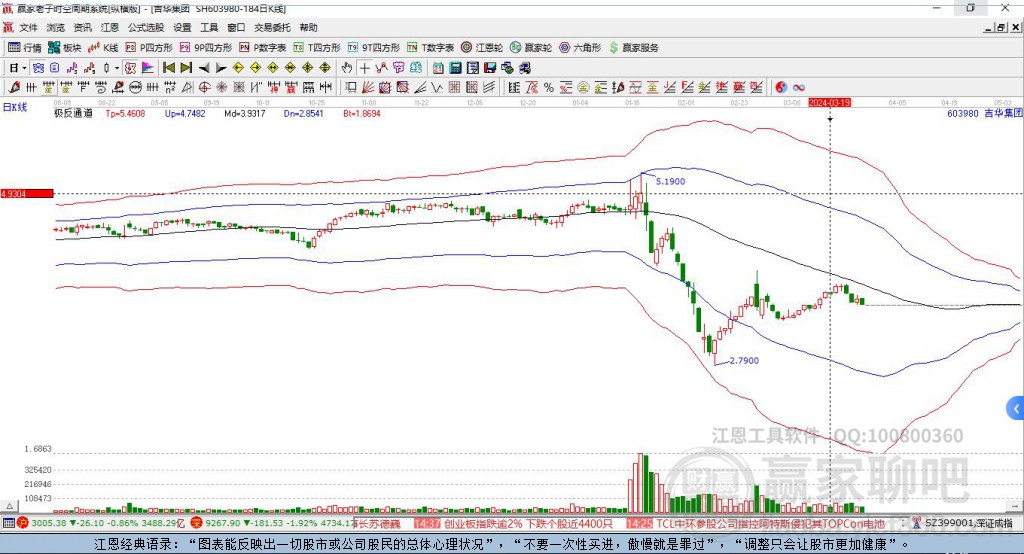Expand the blue side panel chevron
This screenshot has height=554, width=1024.
point(1016,409)
